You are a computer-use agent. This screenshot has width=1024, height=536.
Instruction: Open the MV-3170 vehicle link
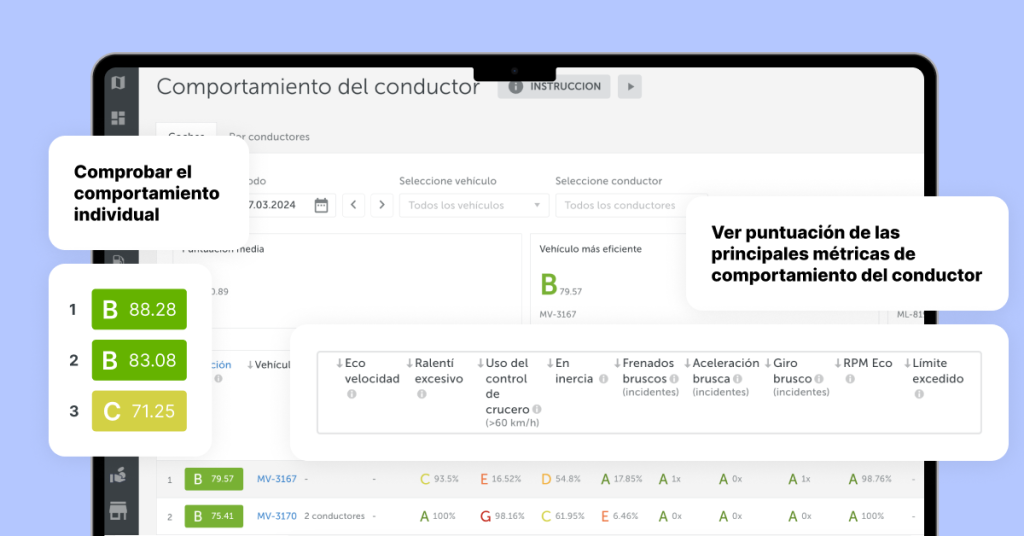[276, 516]
